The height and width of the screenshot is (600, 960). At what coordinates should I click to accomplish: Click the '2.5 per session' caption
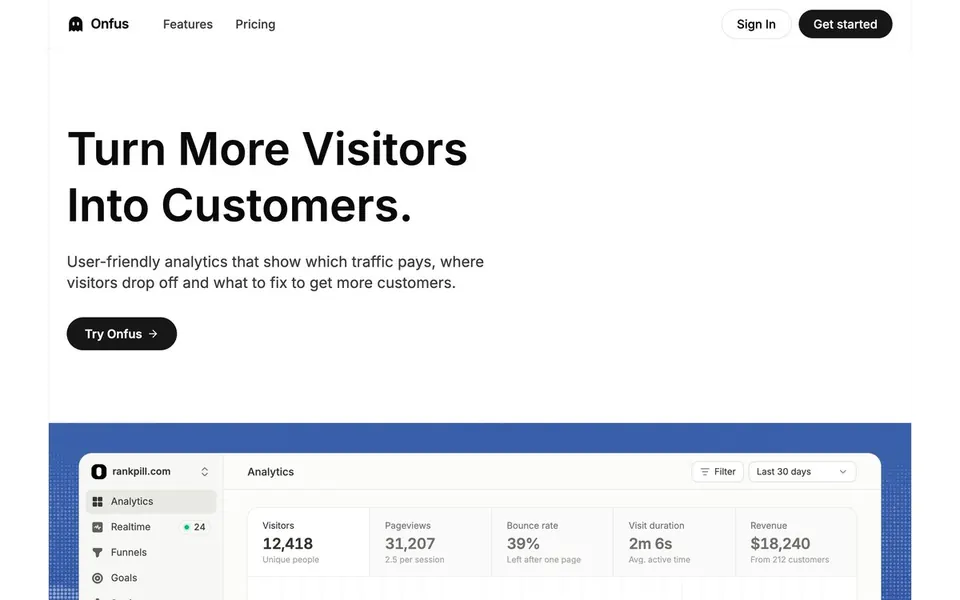pos(414,560)
